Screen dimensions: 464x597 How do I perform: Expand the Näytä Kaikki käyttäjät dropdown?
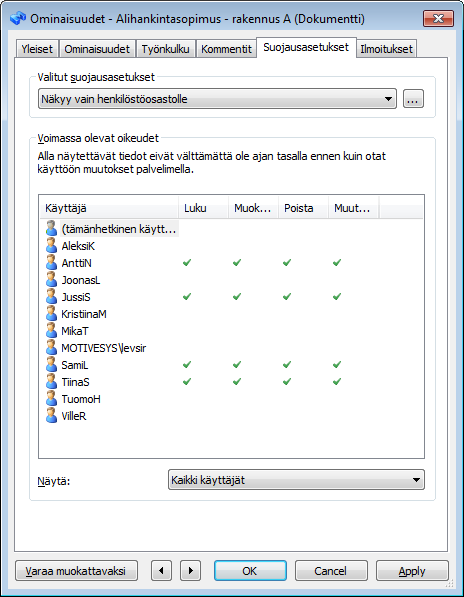[296, 480]
